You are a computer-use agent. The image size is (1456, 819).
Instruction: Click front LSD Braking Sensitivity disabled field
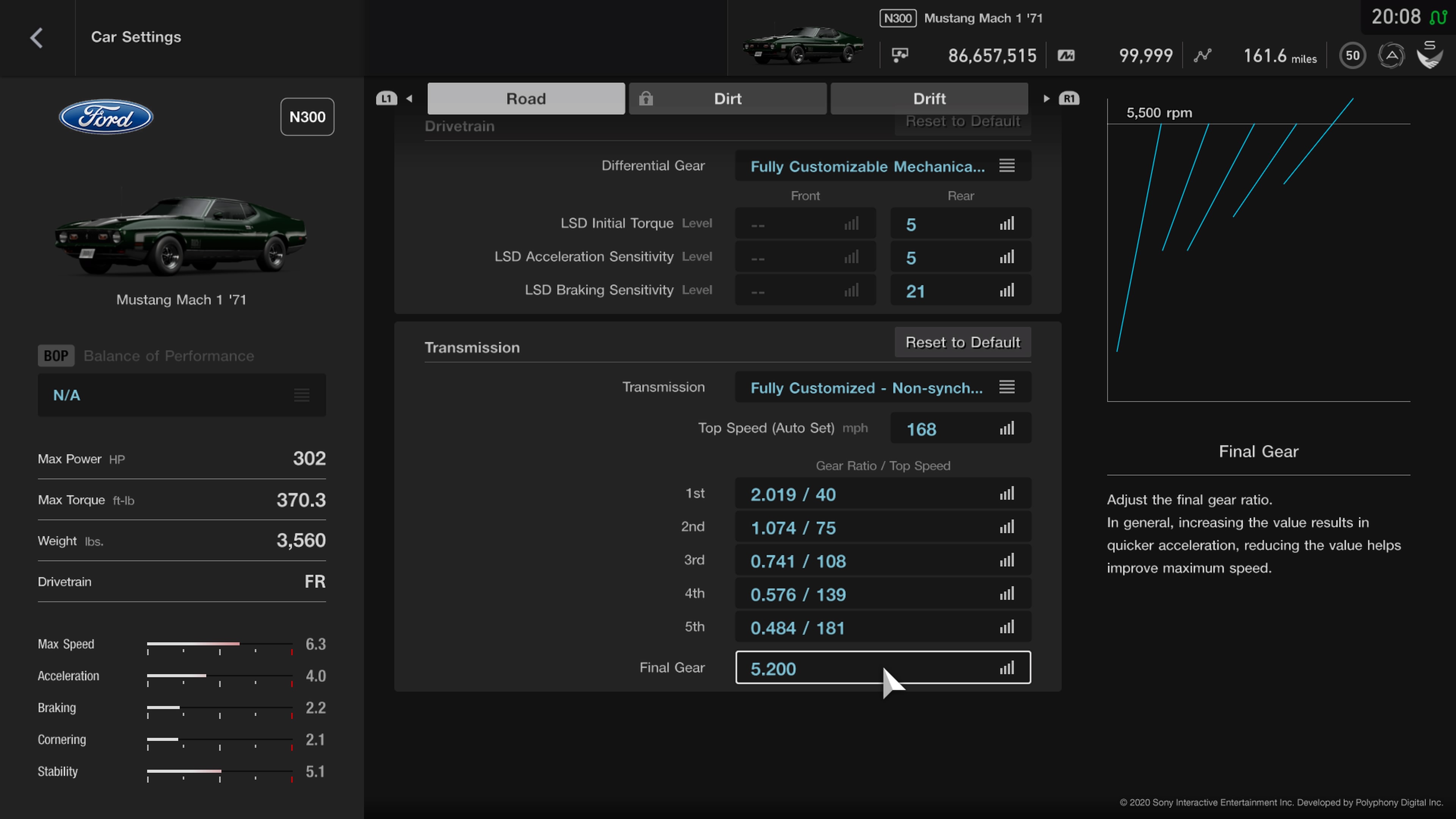tap(805, 290)
